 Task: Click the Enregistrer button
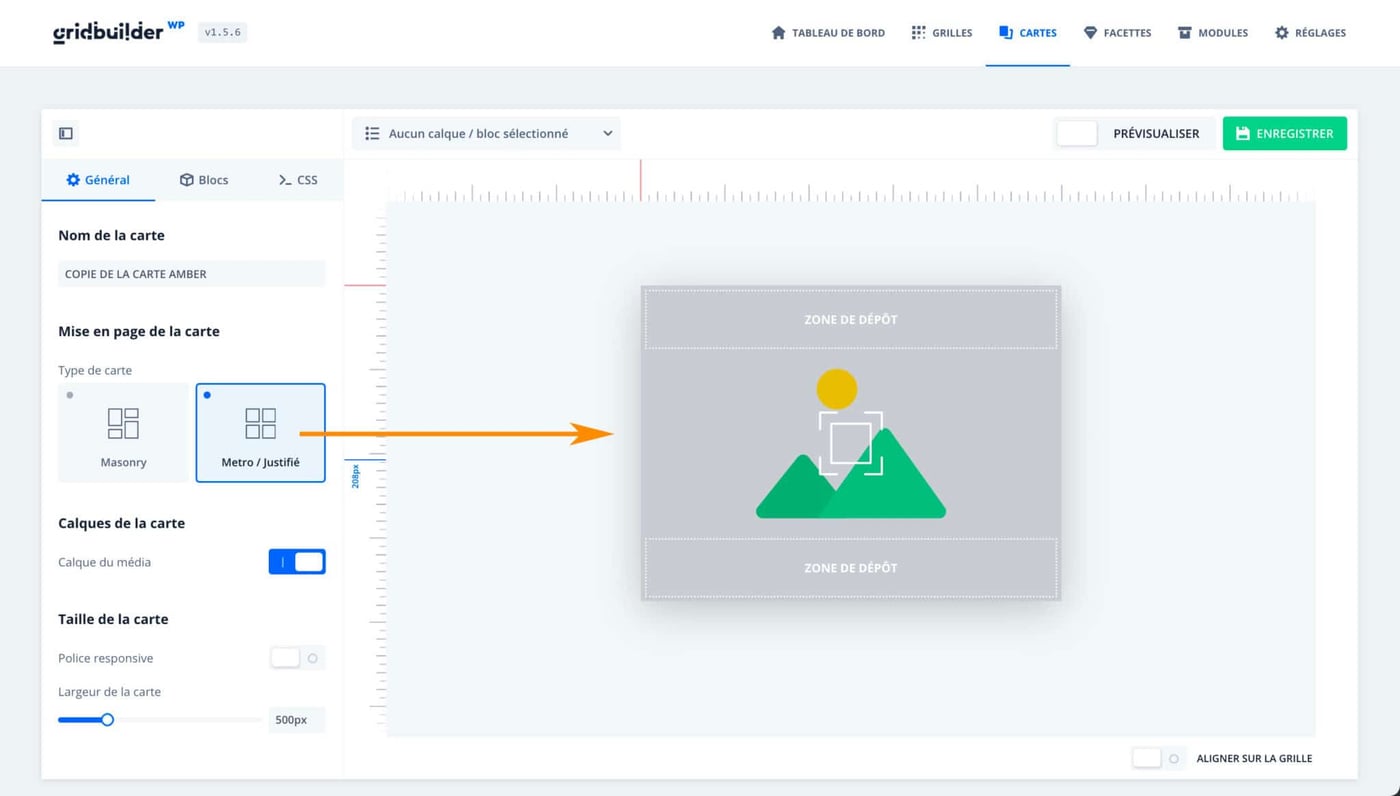1284,132
